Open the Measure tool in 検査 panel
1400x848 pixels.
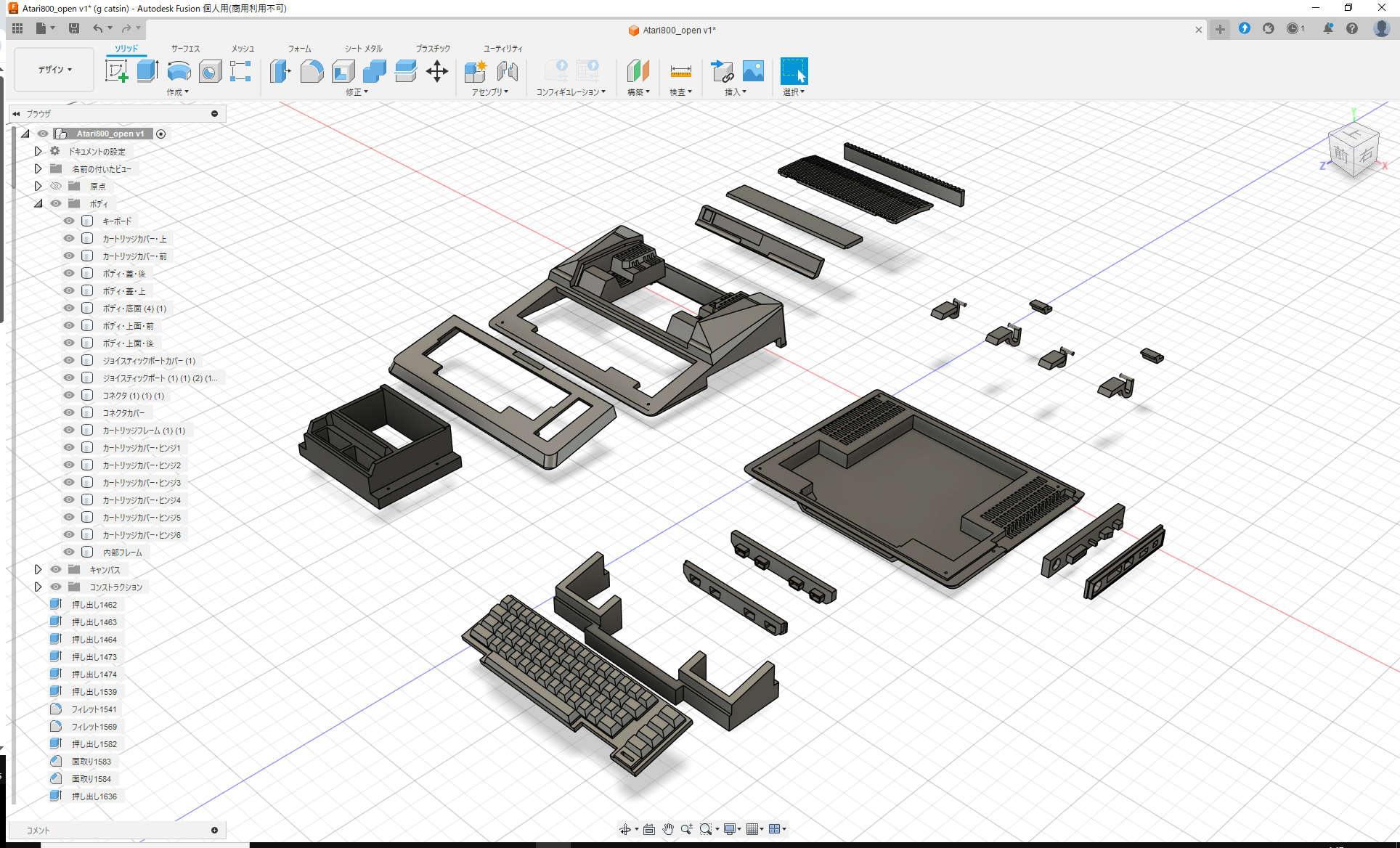coord(680,71)
